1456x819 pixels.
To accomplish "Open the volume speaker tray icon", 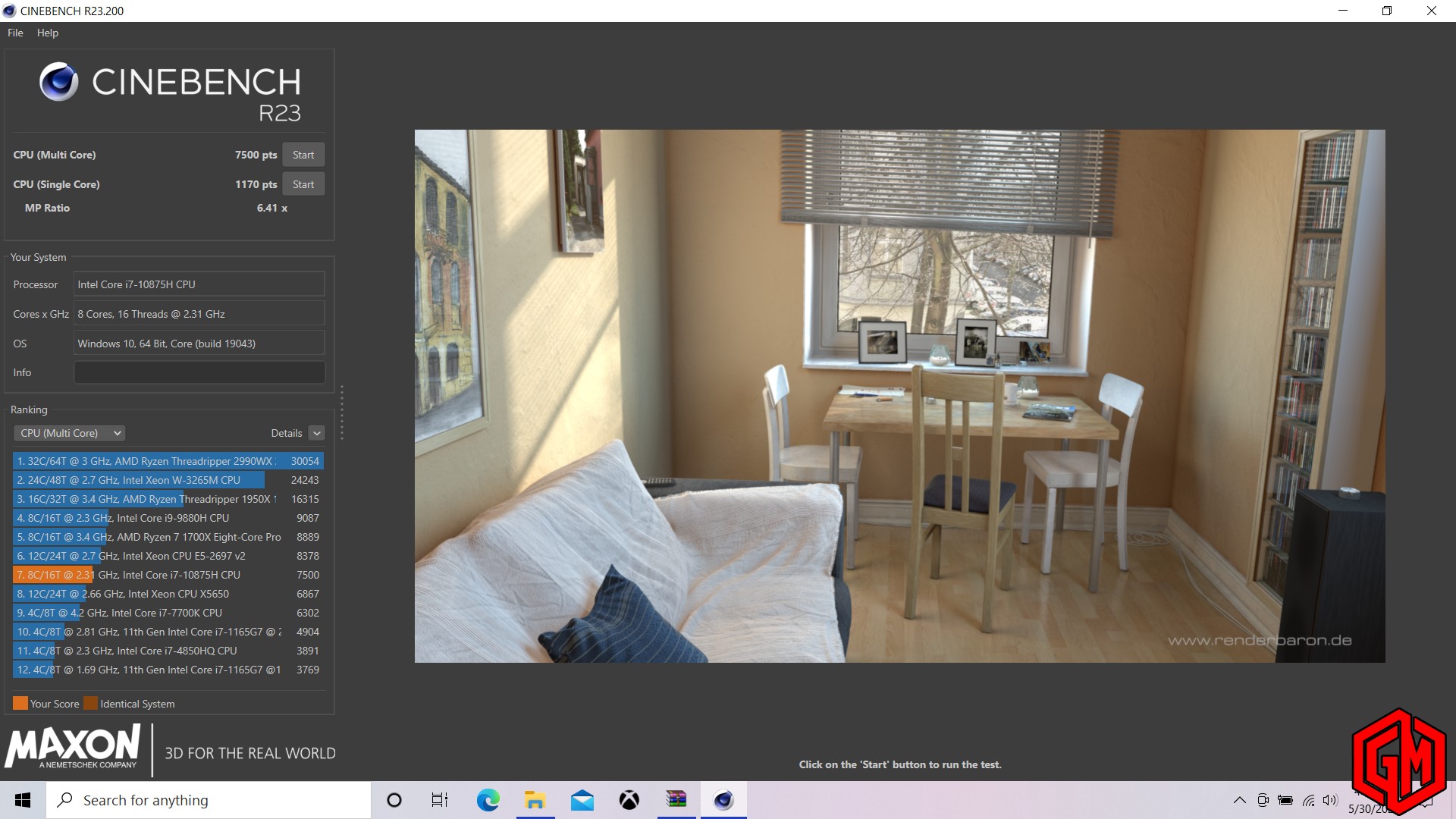I will [1330, 800].
